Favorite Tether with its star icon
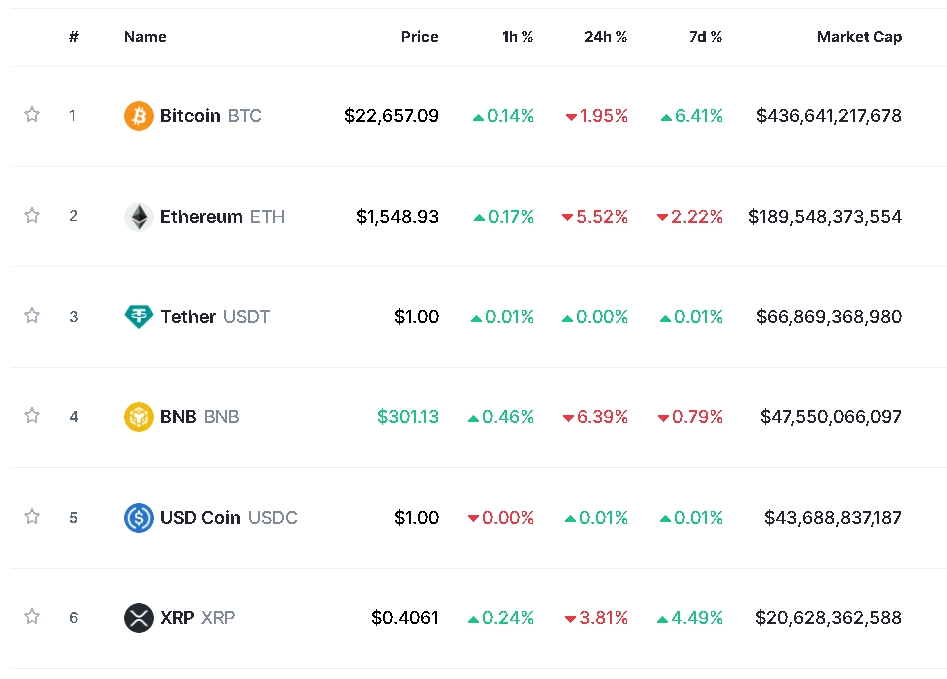Image resolution: width=947 pixels, height=679 pixels. click(32, 316)
